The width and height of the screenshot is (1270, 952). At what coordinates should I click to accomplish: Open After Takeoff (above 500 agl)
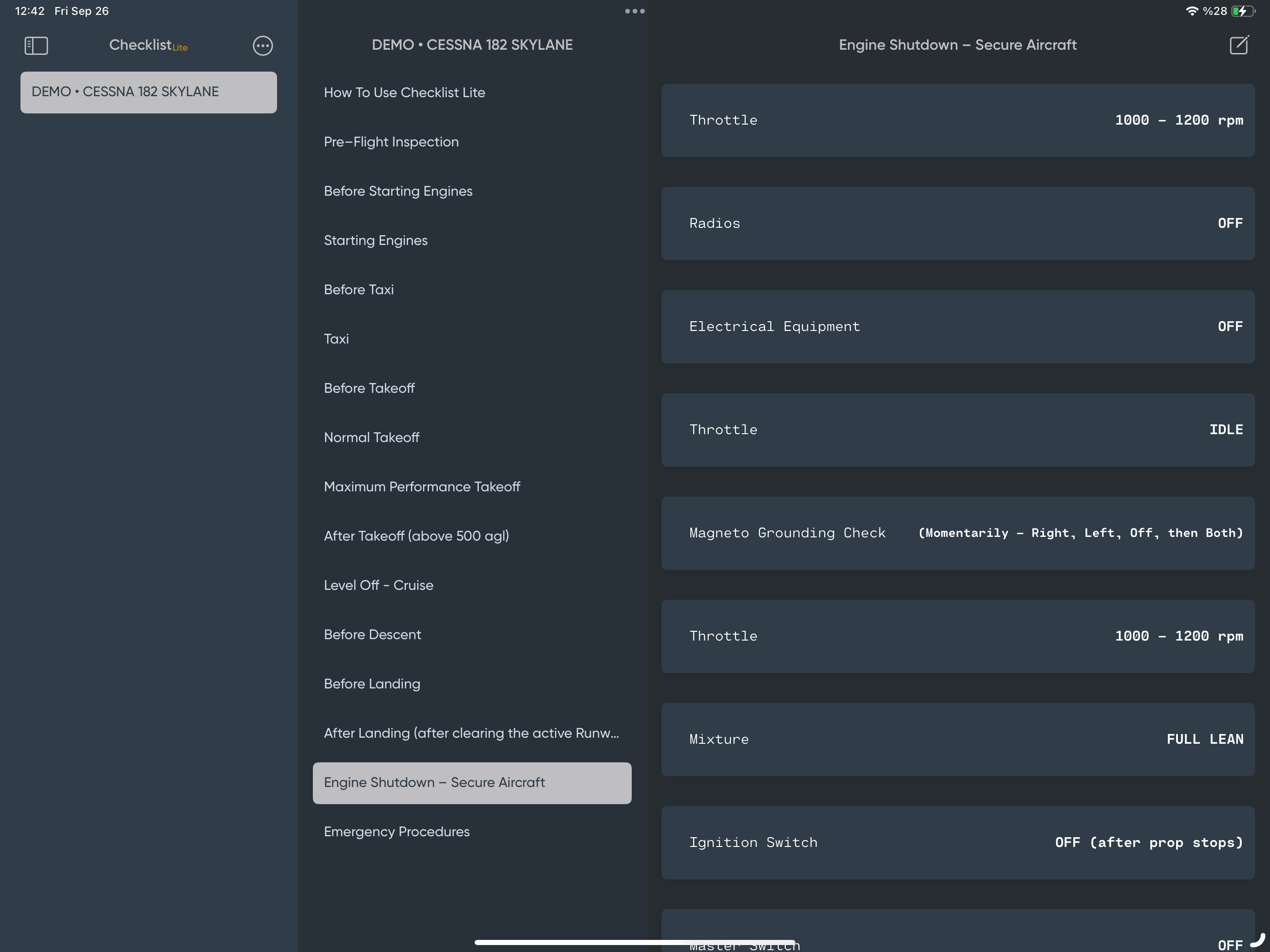(472, 536)
